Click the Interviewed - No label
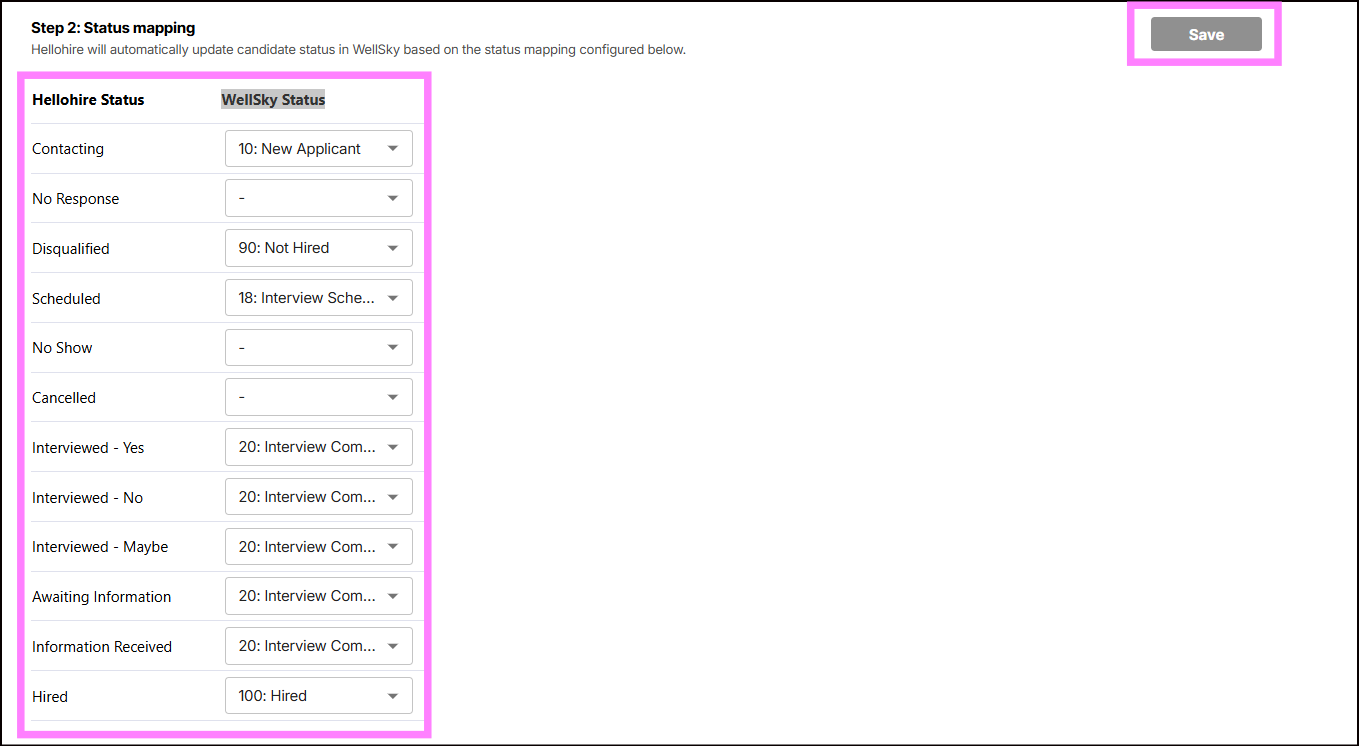 (x=87, y=498)
